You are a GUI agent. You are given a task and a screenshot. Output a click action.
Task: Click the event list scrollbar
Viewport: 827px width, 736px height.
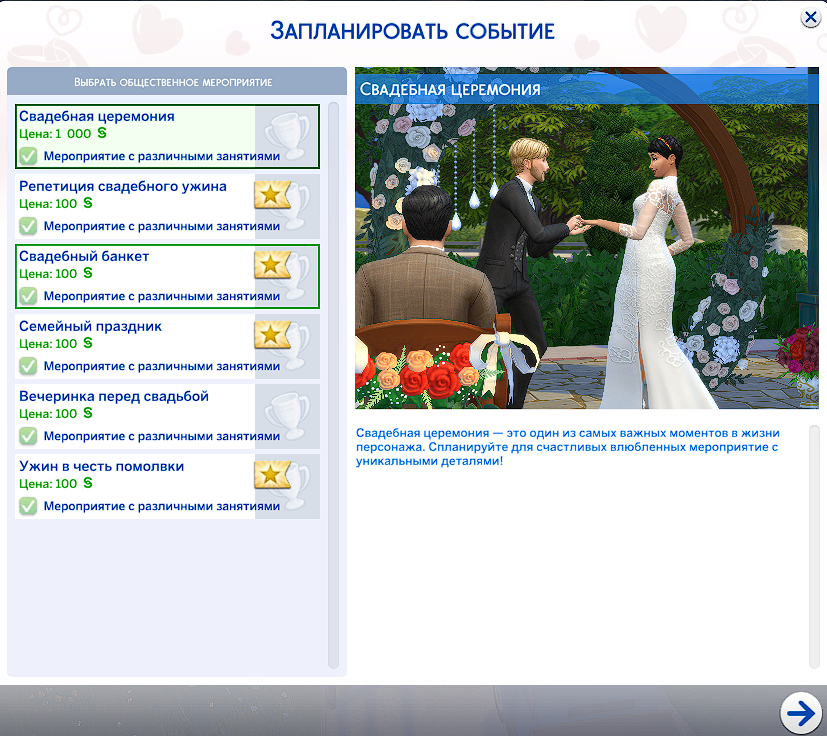click(333, 386)
